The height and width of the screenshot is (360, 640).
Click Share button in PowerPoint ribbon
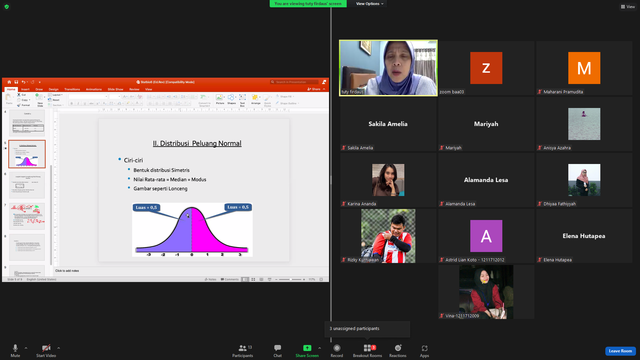coord(314,89)
